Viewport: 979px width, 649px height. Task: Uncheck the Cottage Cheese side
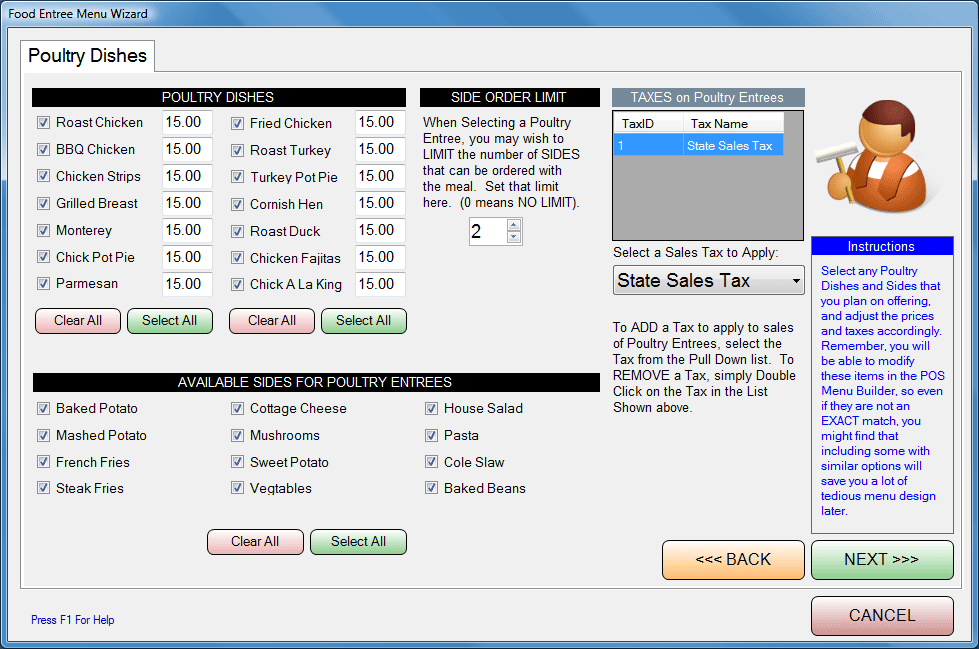(x=238, y=409)
